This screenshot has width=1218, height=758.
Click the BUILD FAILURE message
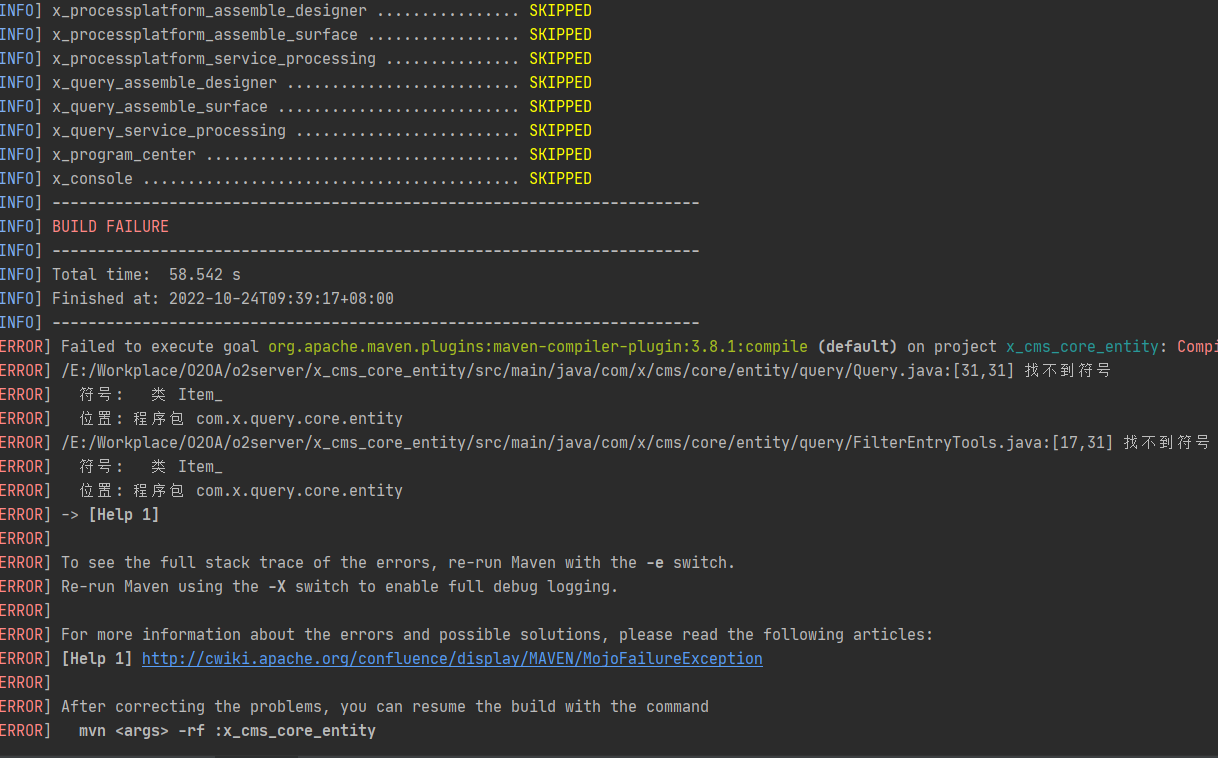point(110,227)
